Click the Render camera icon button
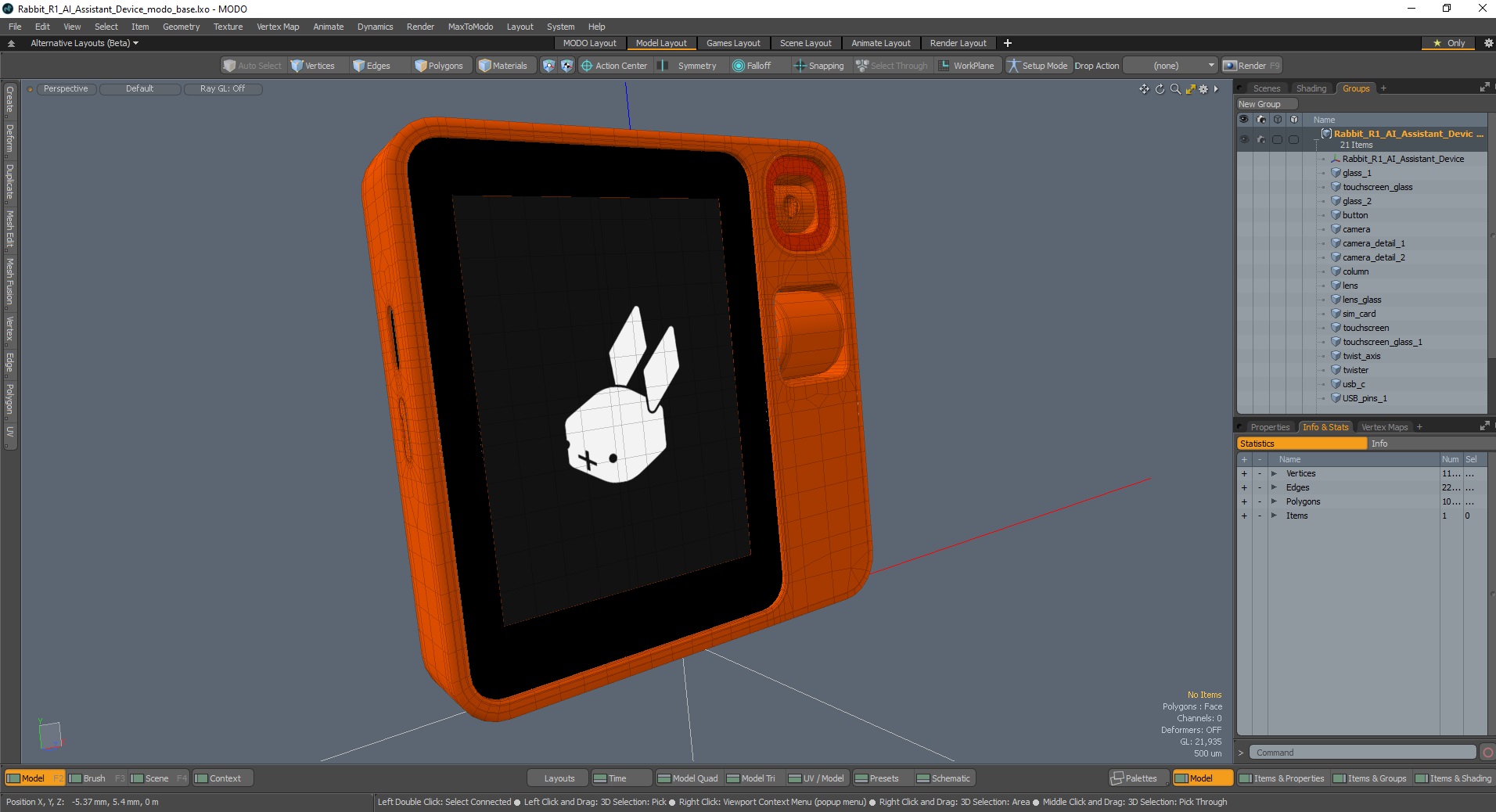 (1251, 66)
